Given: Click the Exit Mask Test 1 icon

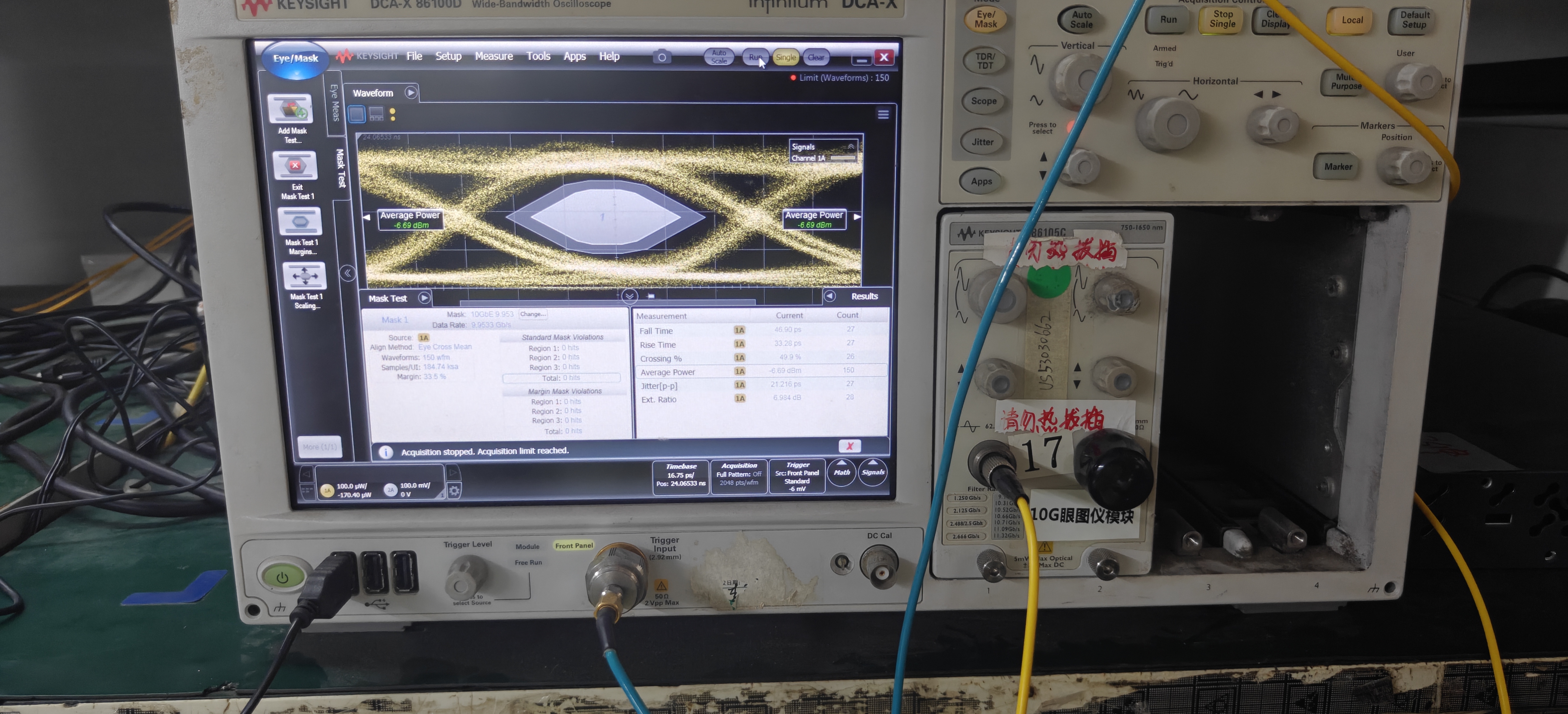Looking at the screenshot, I should tap(295, 166).
